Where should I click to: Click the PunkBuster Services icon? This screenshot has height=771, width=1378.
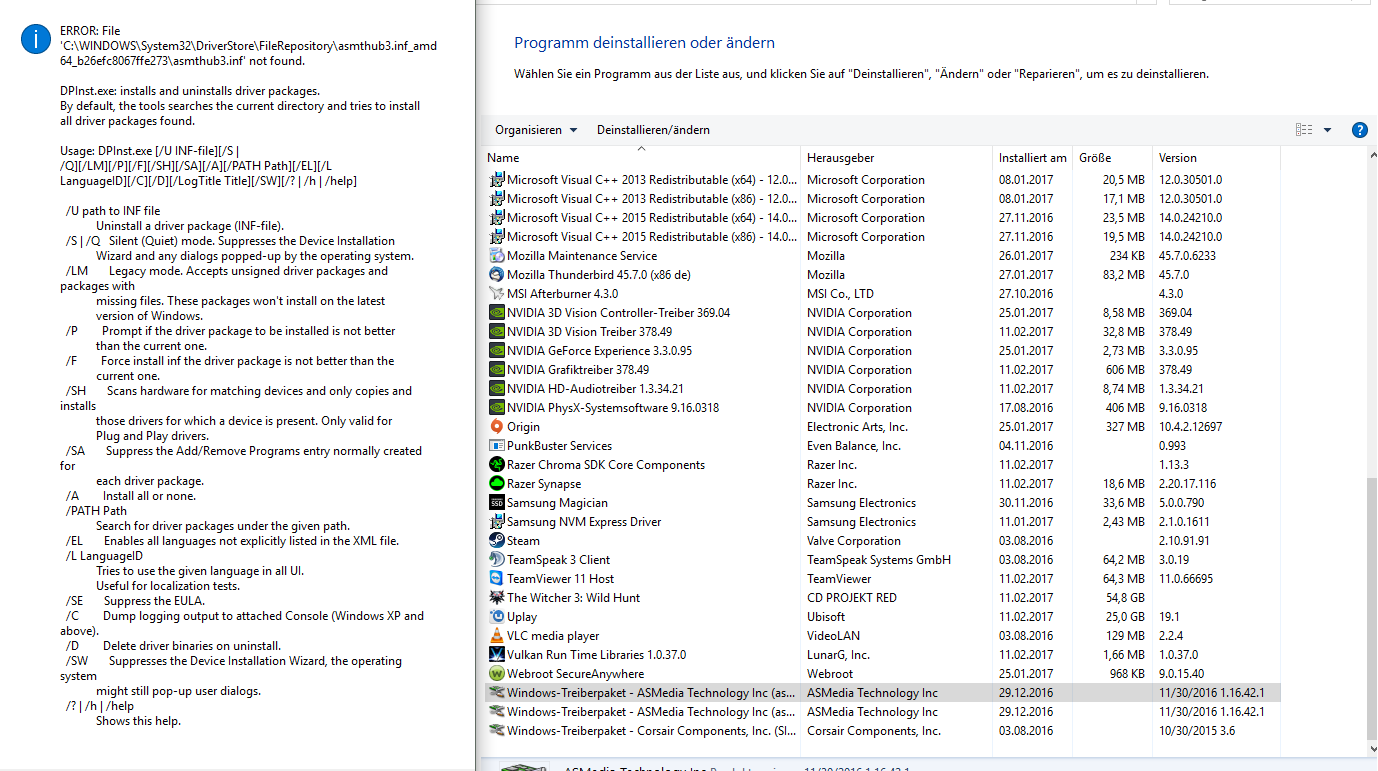click(x=497, y=446)
